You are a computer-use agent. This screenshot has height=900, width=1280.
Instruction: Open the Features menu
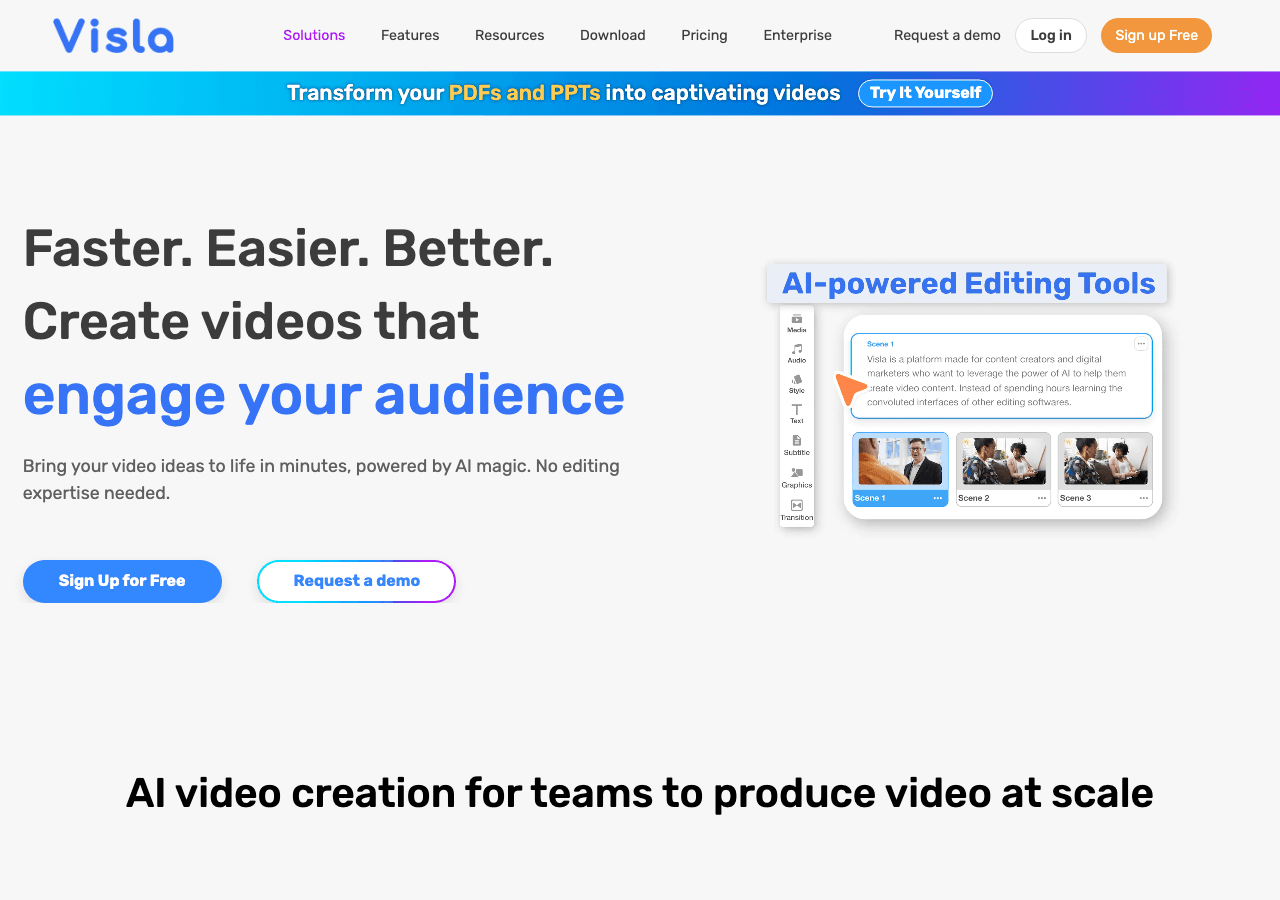coord(410,35)
